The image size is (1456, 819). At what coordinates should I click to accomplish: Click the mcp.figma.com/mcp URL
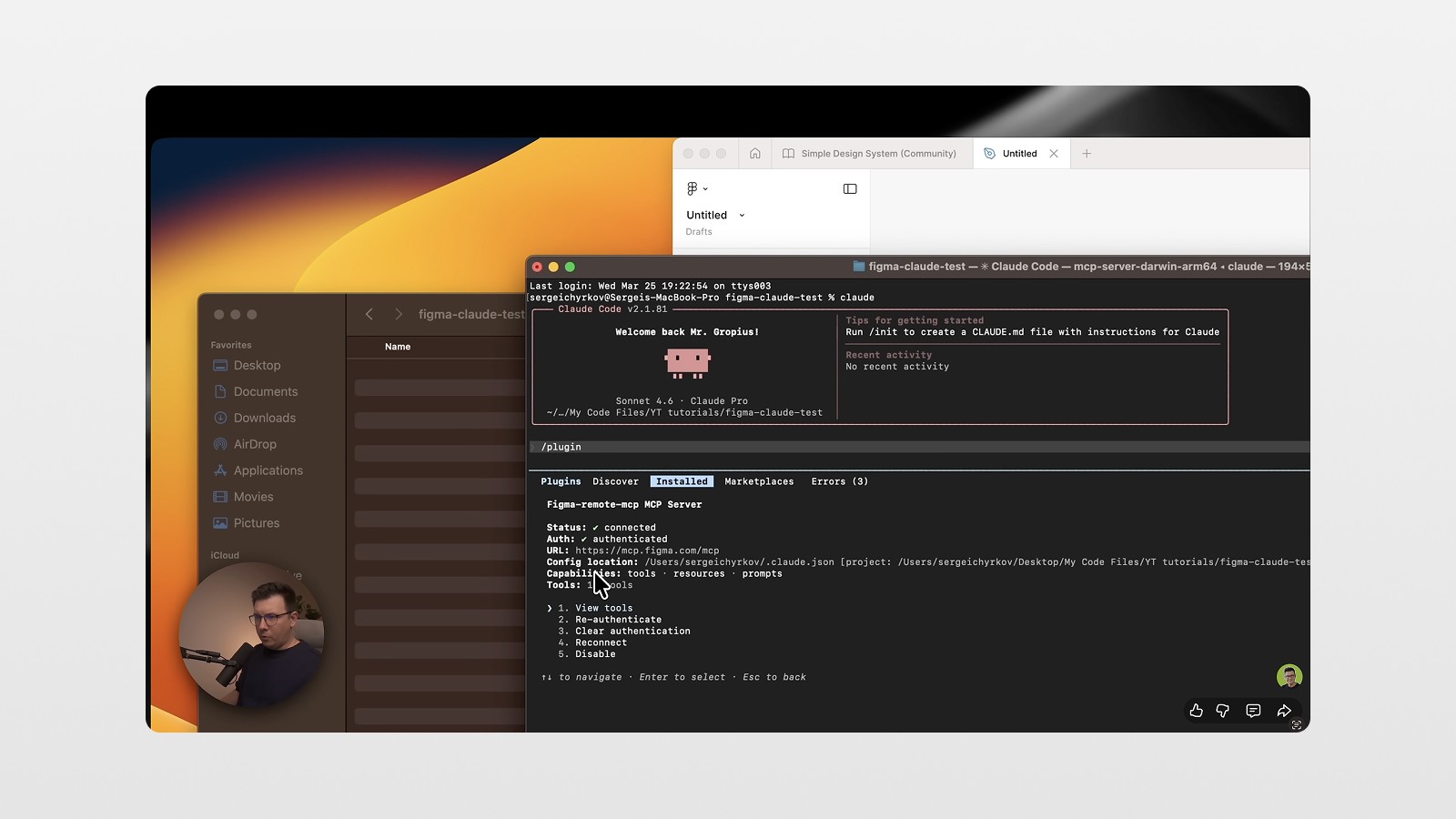pyautogui.click(x=647, y=551)
